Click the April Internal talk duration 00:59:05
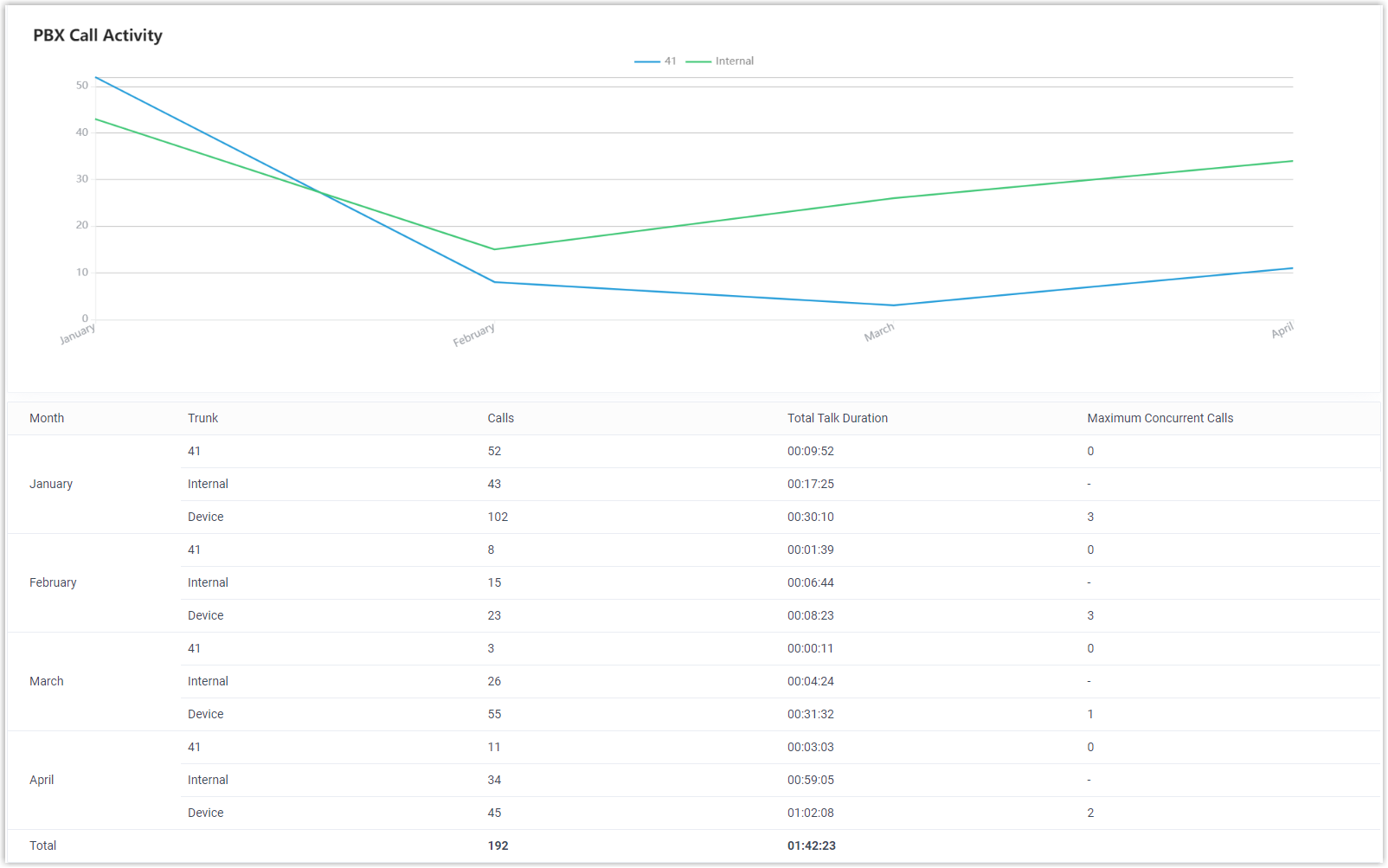Screen dimensions: 1388x868 tap(810, 781)
